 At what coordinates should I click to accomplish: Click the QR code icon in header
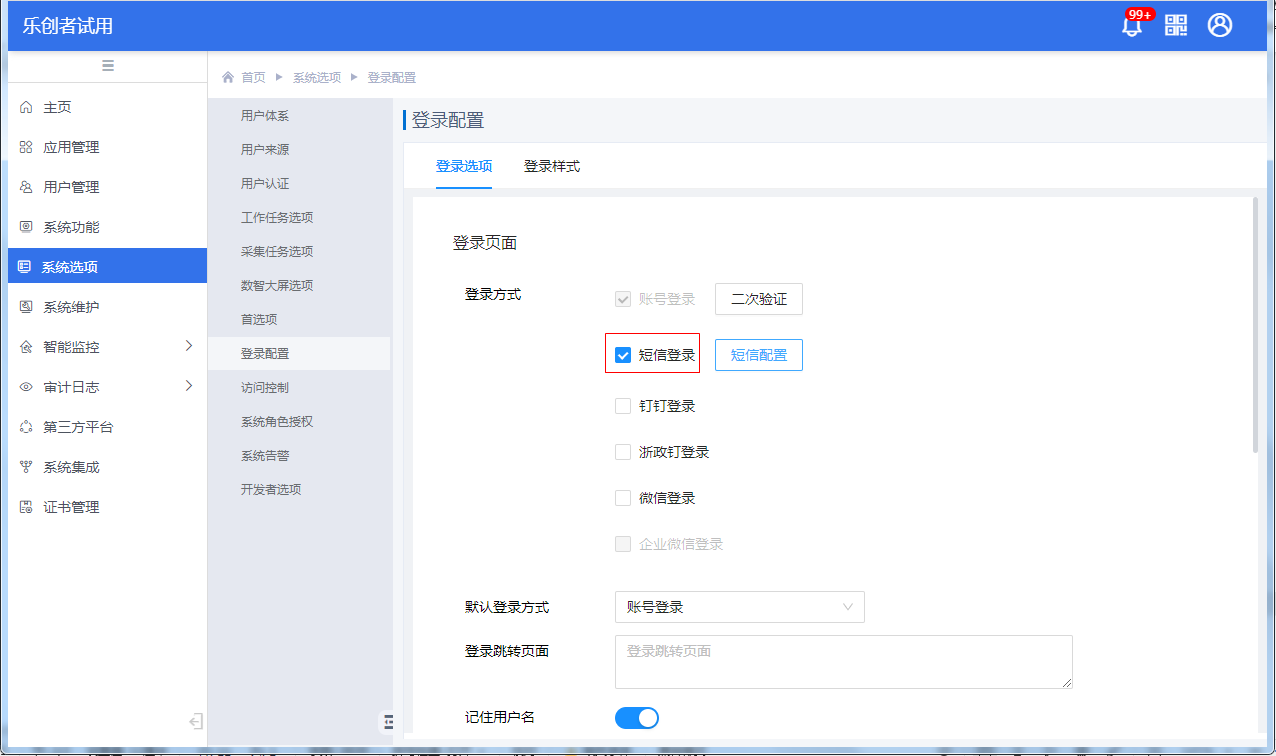tap(1176, 26)
